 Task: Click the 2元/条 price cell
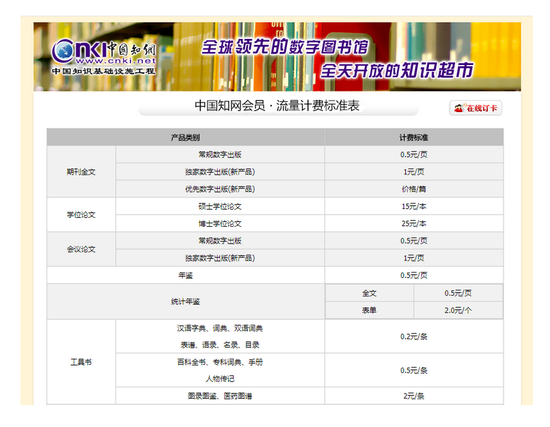414,396
